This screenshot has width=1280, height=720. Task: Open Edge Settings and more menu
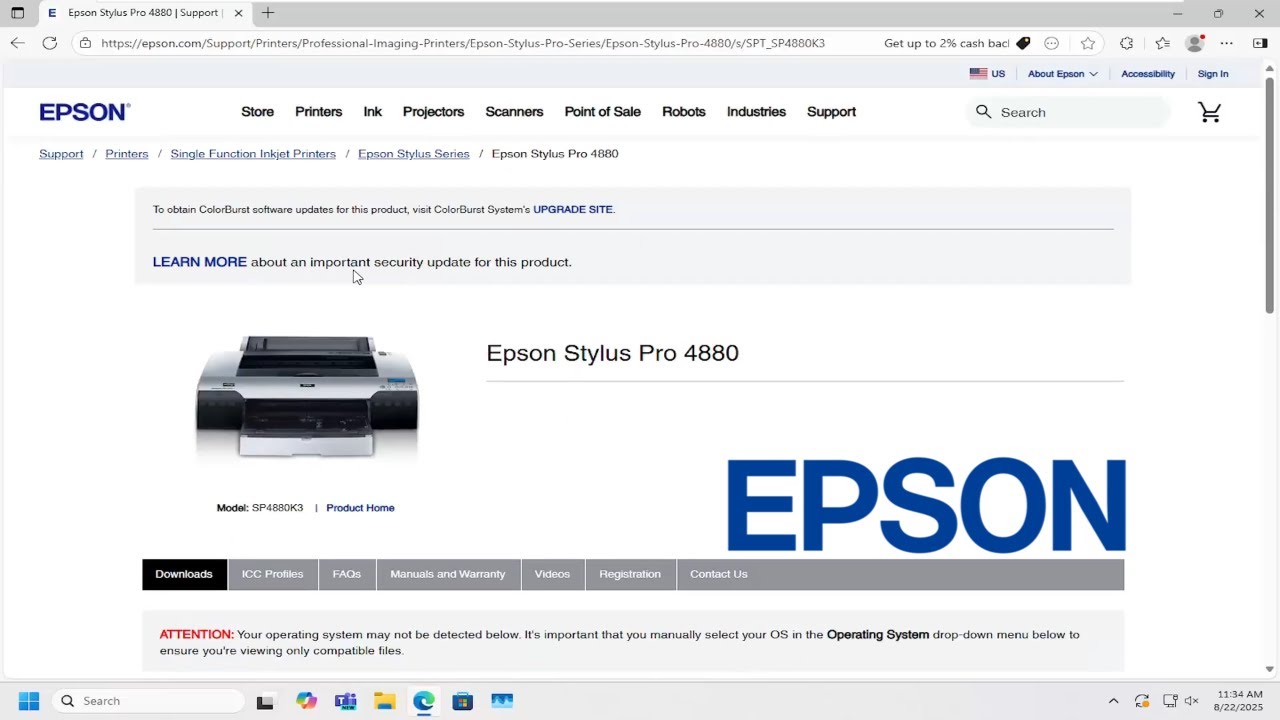(x=1227, y=43)
